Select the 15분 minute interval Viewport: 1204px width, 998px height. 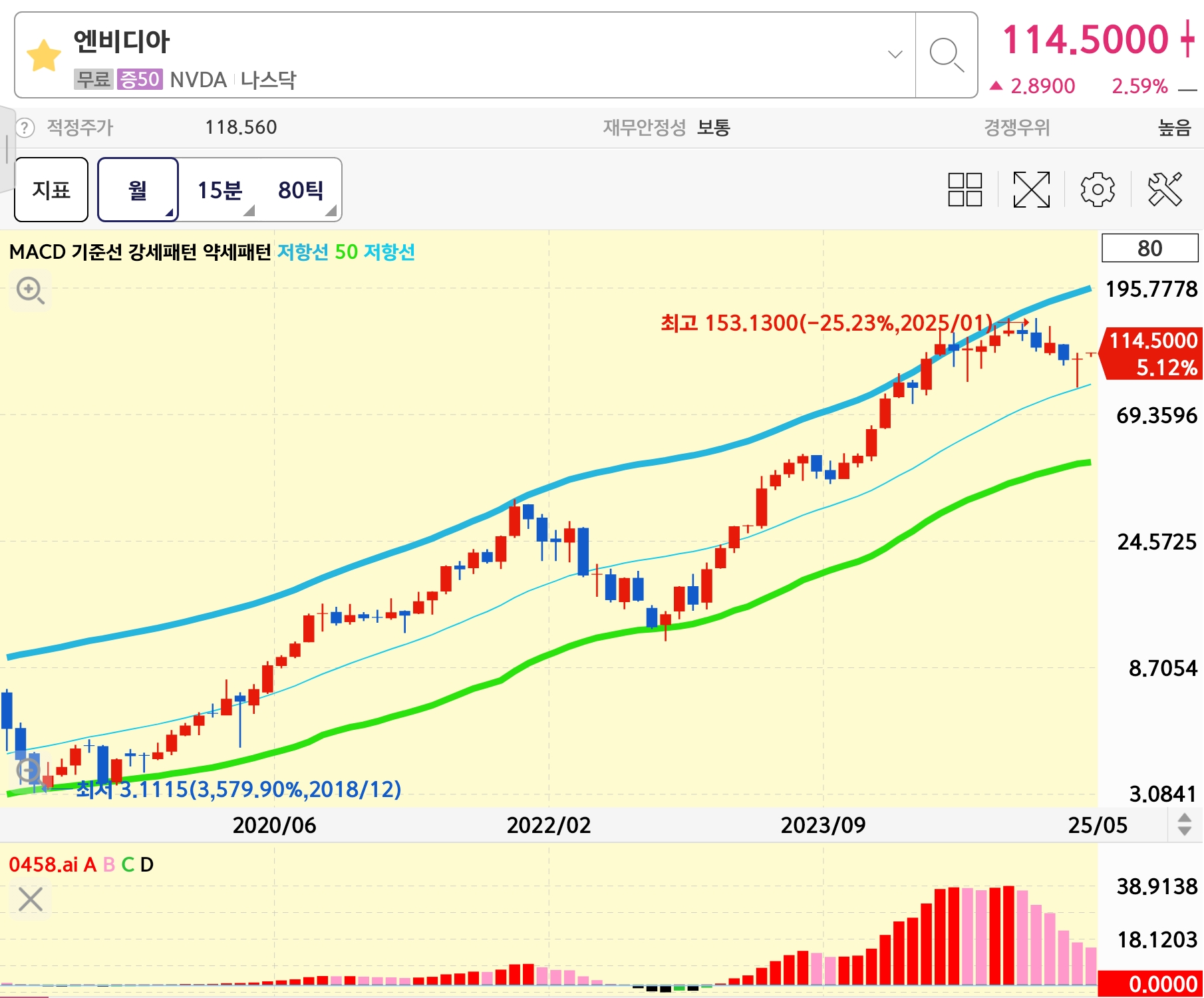(x=220, y=190)
